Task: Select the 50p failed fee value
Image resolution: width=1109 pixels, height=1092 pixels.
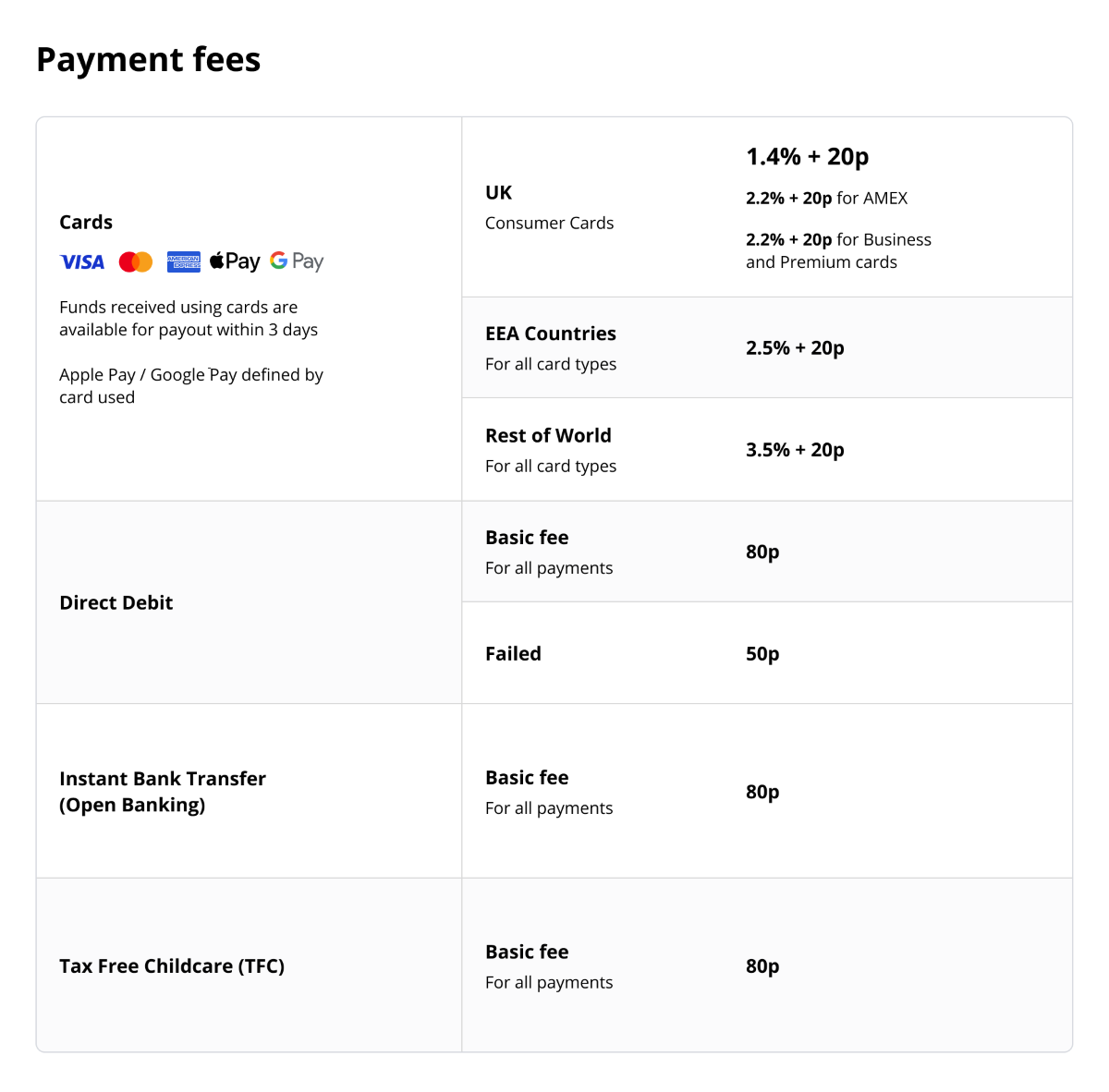Action: point(762,654)
